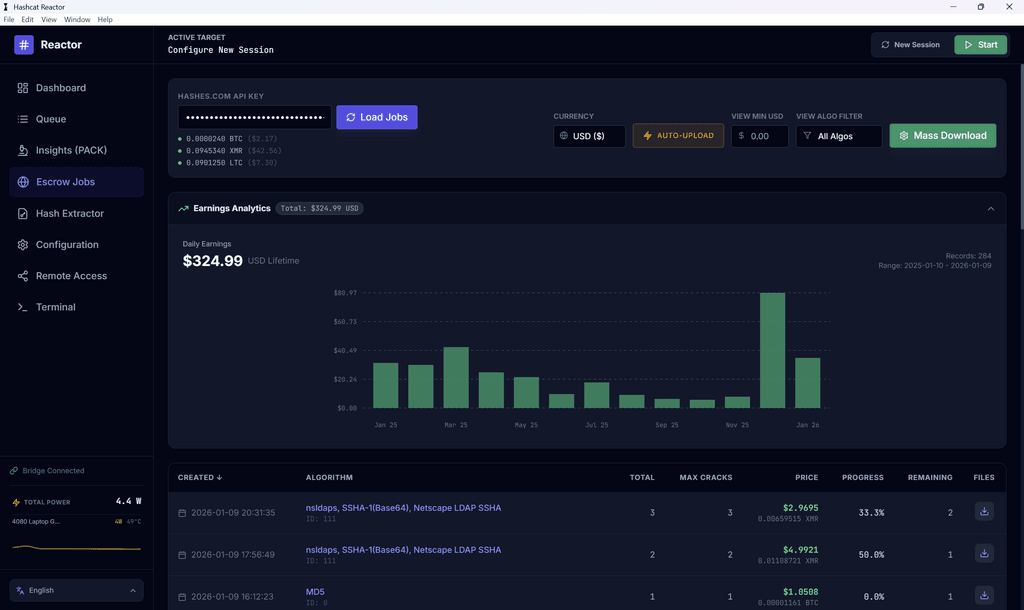The width and height of the screenshot is (1024, 610).
Task: Click the Reactor hash logo icon
Action: (x=24, y=45)
